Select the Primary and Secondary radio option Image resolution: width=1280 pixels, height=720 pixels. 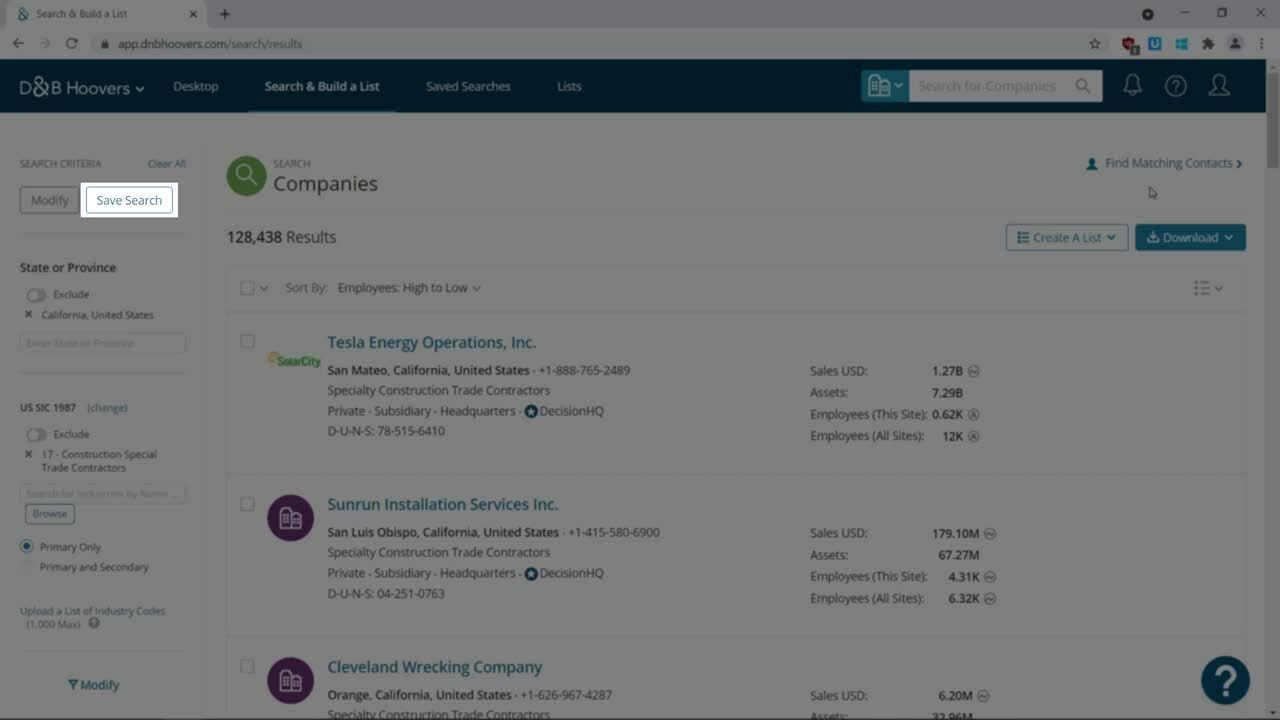27,567
